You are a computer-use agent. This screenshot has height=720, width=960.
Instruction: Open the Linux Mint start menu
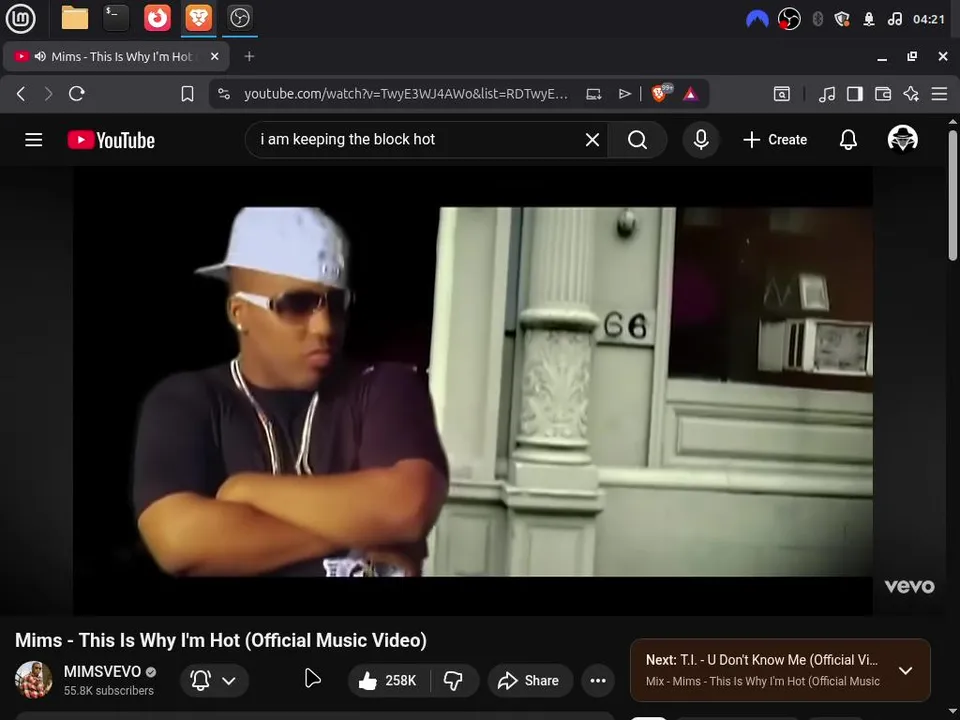click(20, 18)
